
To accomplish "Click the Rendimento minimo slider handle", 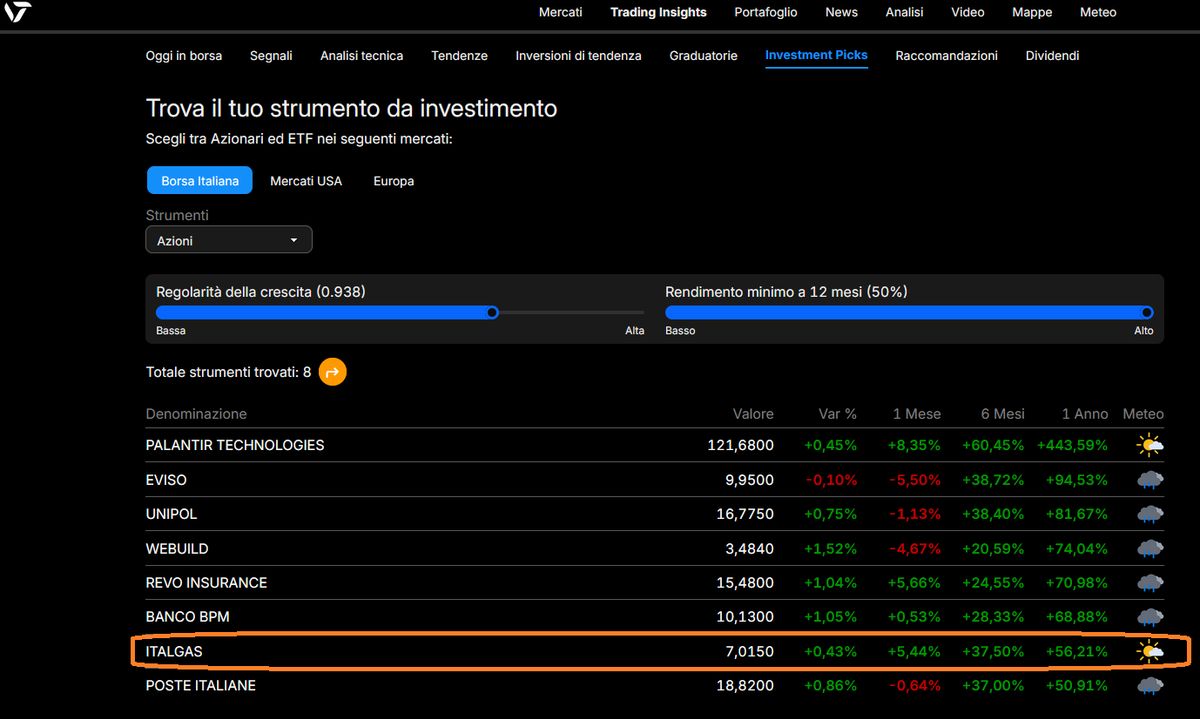I will 1147,312.
